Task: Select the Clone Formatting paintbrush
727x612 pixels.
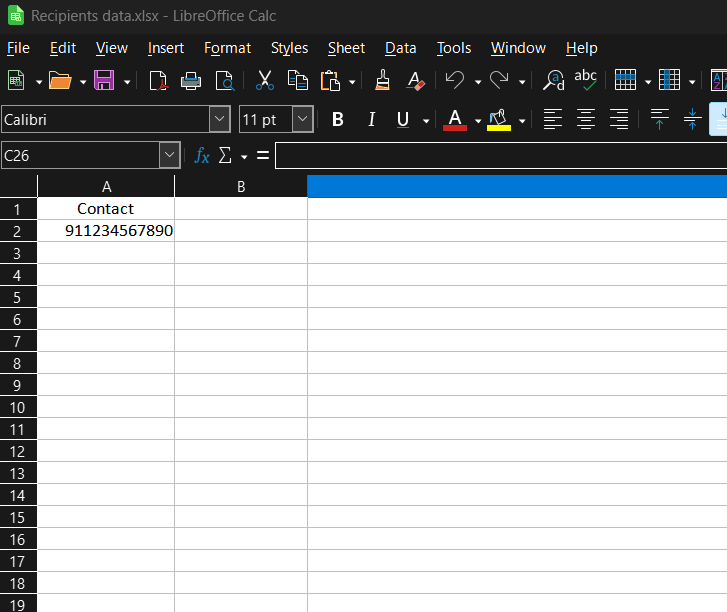Action: coord(381,81)
